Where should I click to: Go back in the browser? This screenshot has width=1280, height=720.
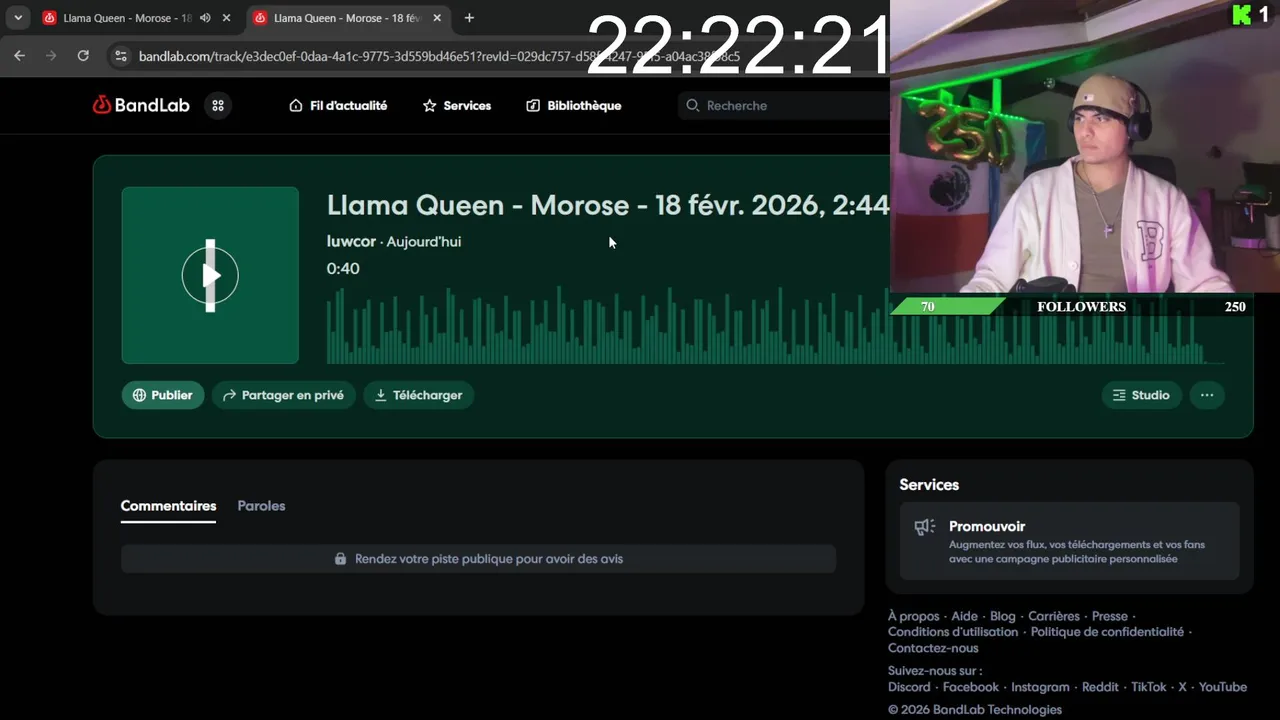pyautogui.click(x=19, y=56)
